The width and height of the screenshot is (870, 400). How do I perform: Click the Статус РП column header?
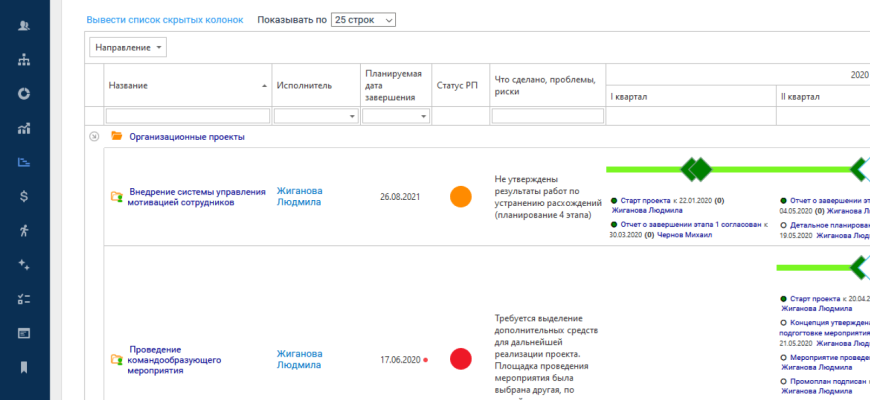457,86
